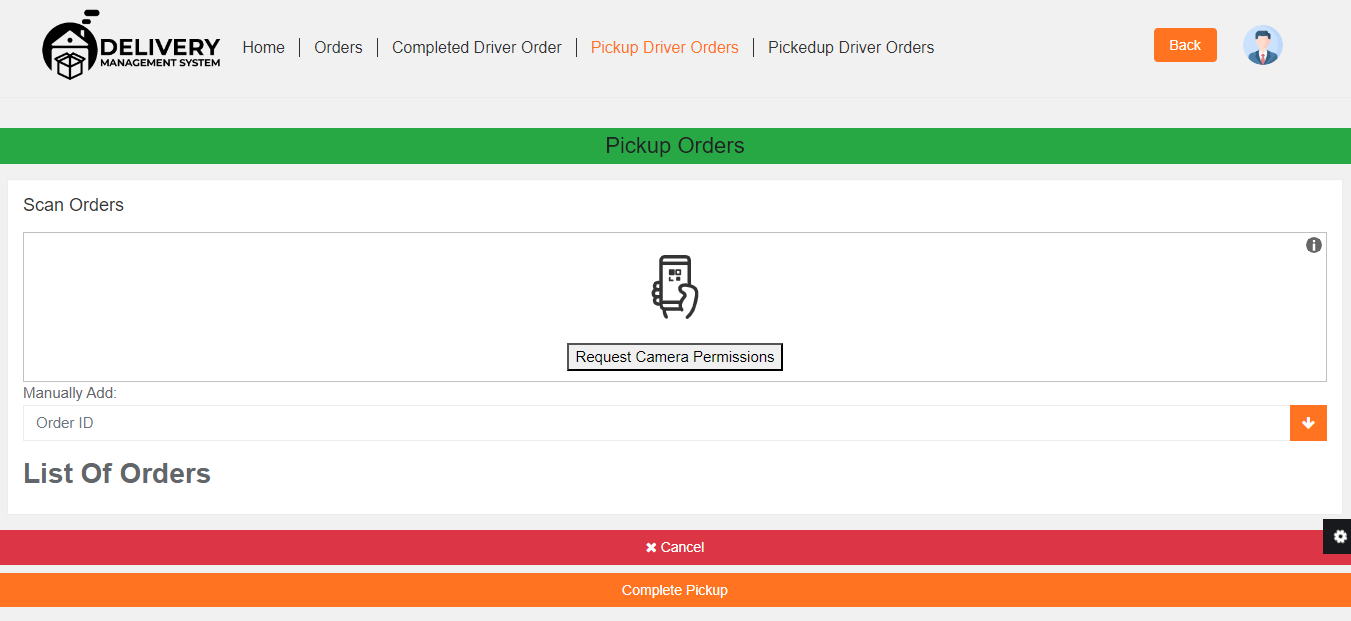Click the phone QR scan illustration

[x=675, y=287]
